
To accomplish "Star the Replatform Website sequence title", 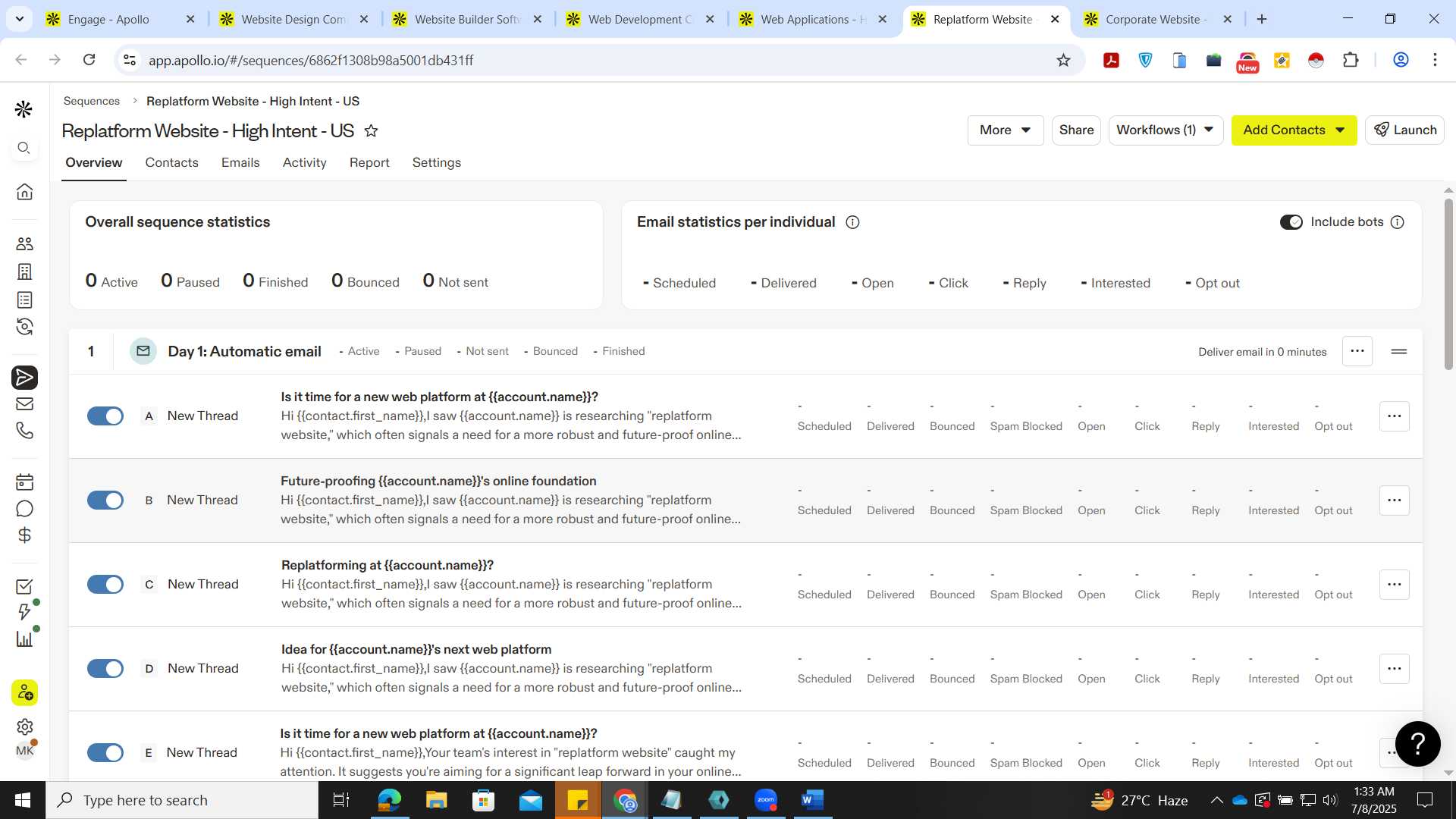I will pos(371,130).
